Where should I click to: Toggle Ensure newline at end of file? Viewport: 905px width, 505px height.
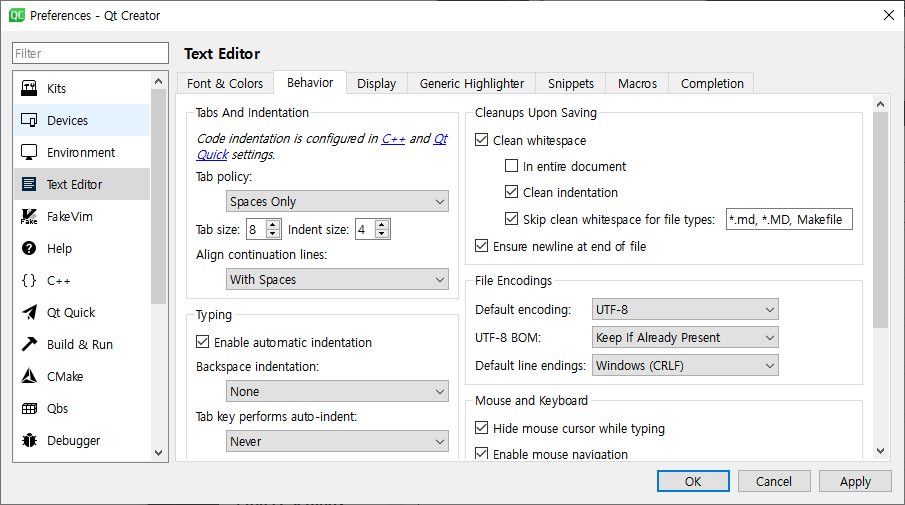481,246
